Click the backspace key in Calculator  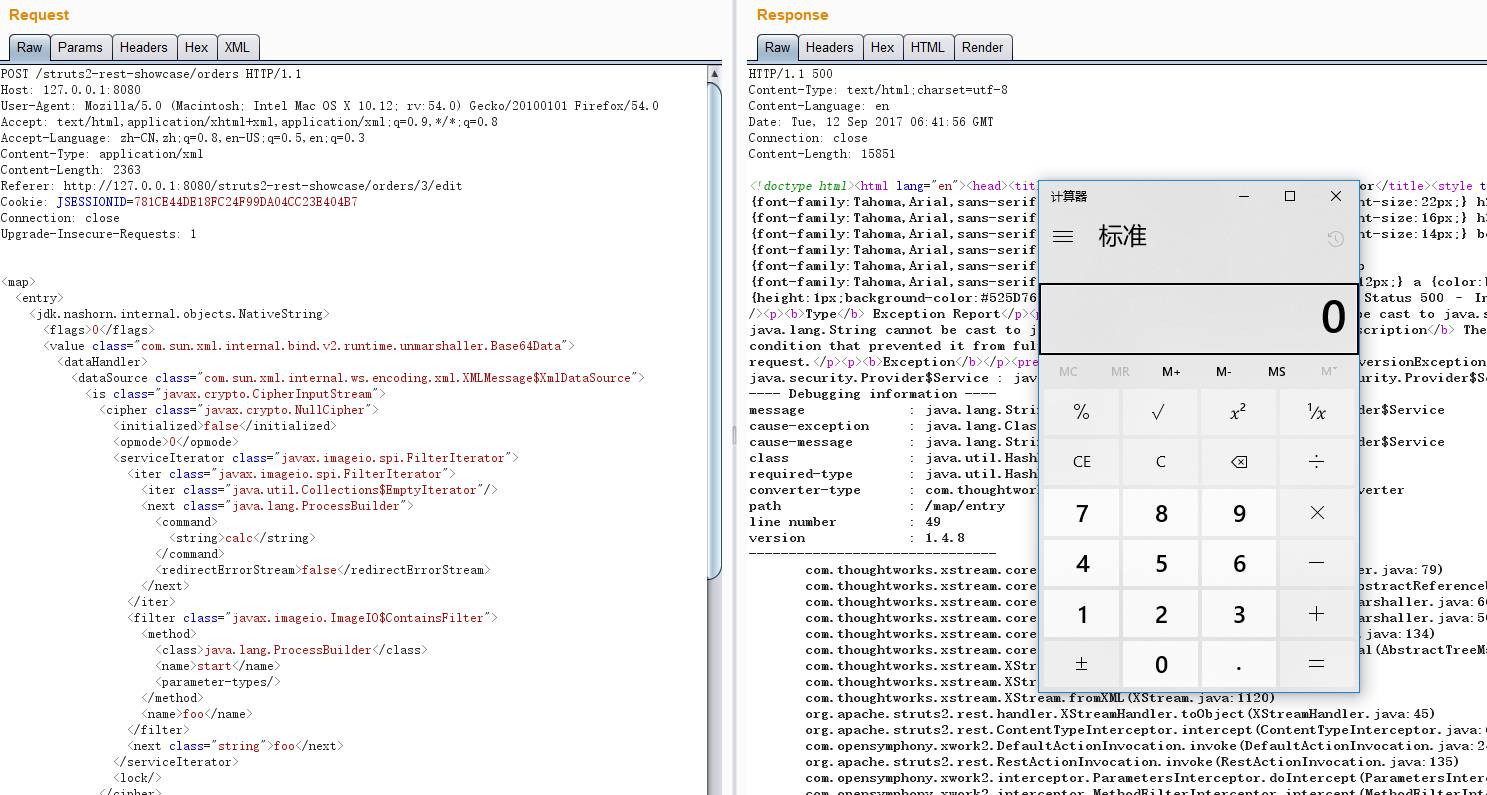point(1238,462)
